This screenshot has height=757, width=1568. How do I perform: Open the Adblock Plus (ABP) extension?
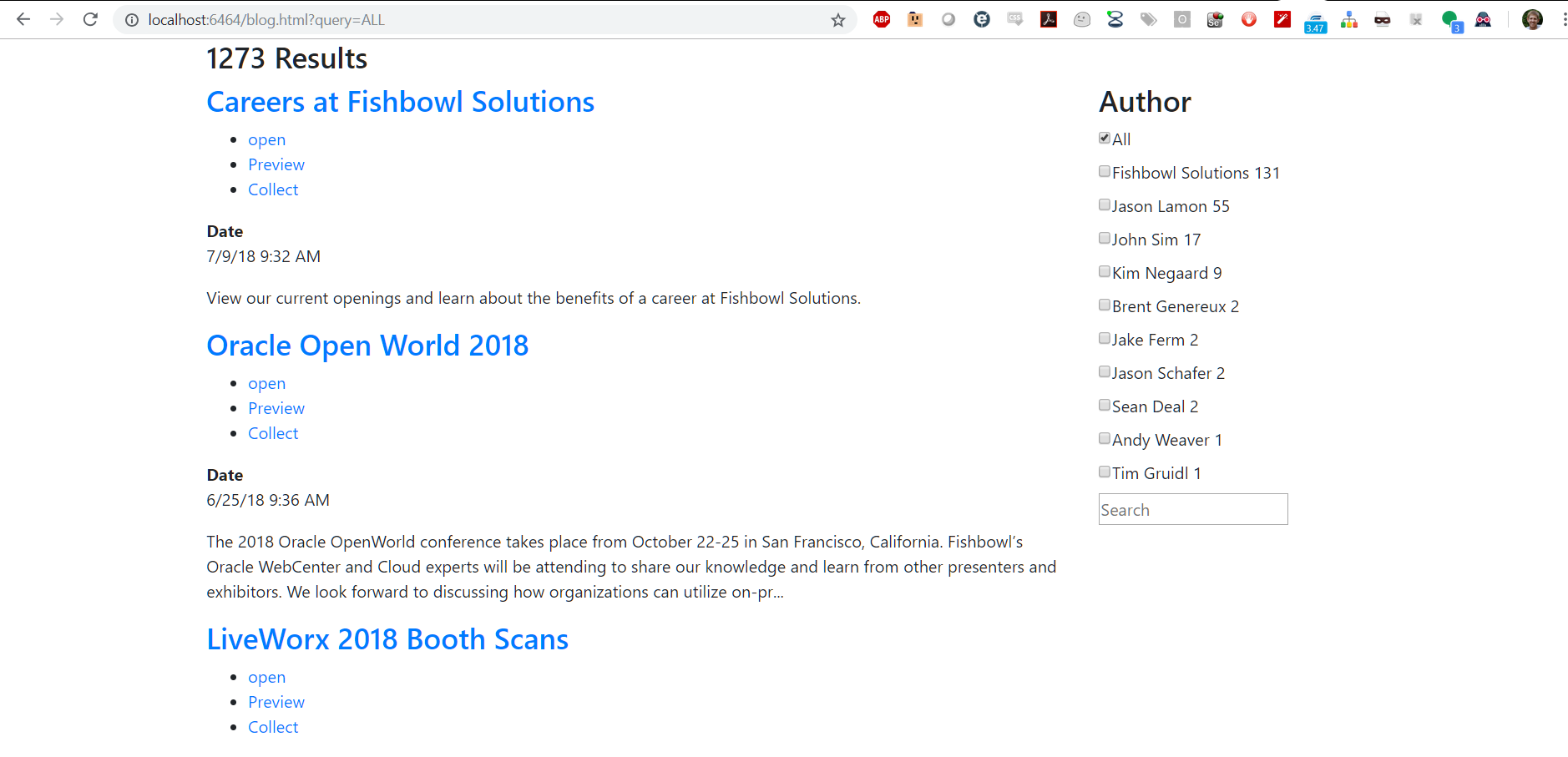coord(882,19)
